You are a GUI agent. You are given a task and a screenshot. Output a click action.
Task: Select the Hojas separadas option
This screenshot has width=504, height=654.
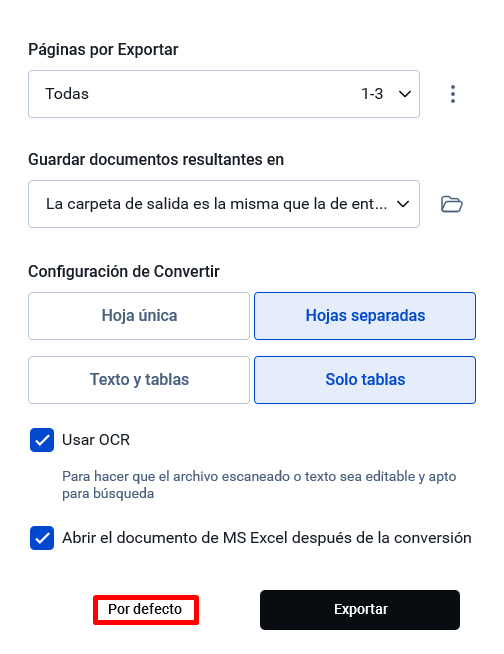pyautogui.click(x=365, y=316)
